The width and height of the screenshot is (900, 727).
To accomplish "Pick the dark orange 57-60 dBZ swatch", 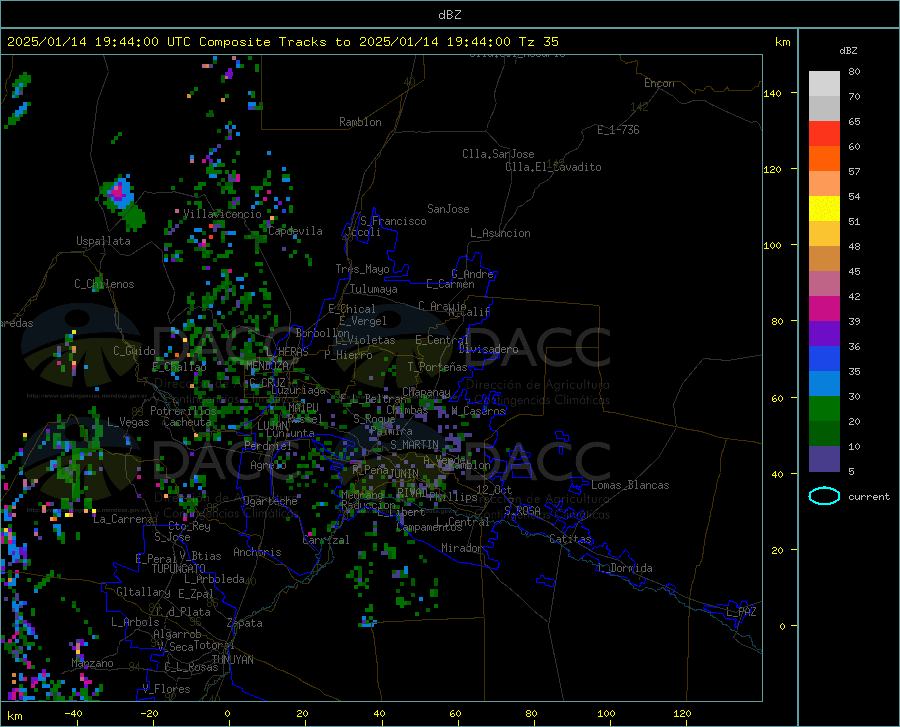I will [824, 158].
